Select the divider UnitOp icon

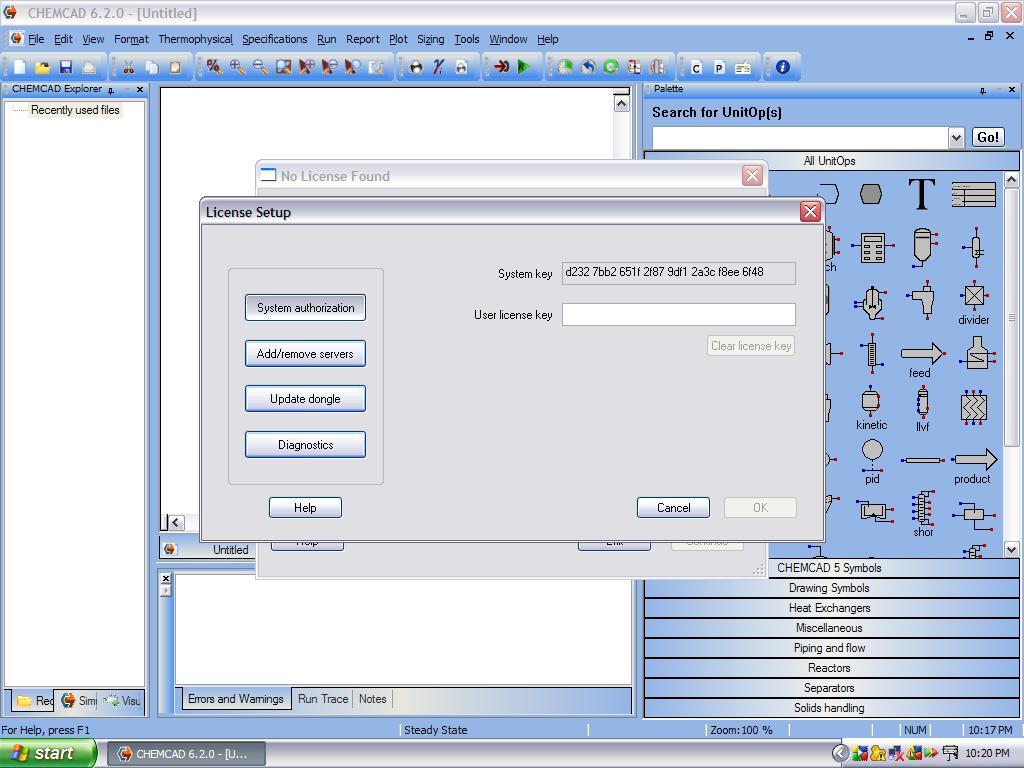[974, 302]
